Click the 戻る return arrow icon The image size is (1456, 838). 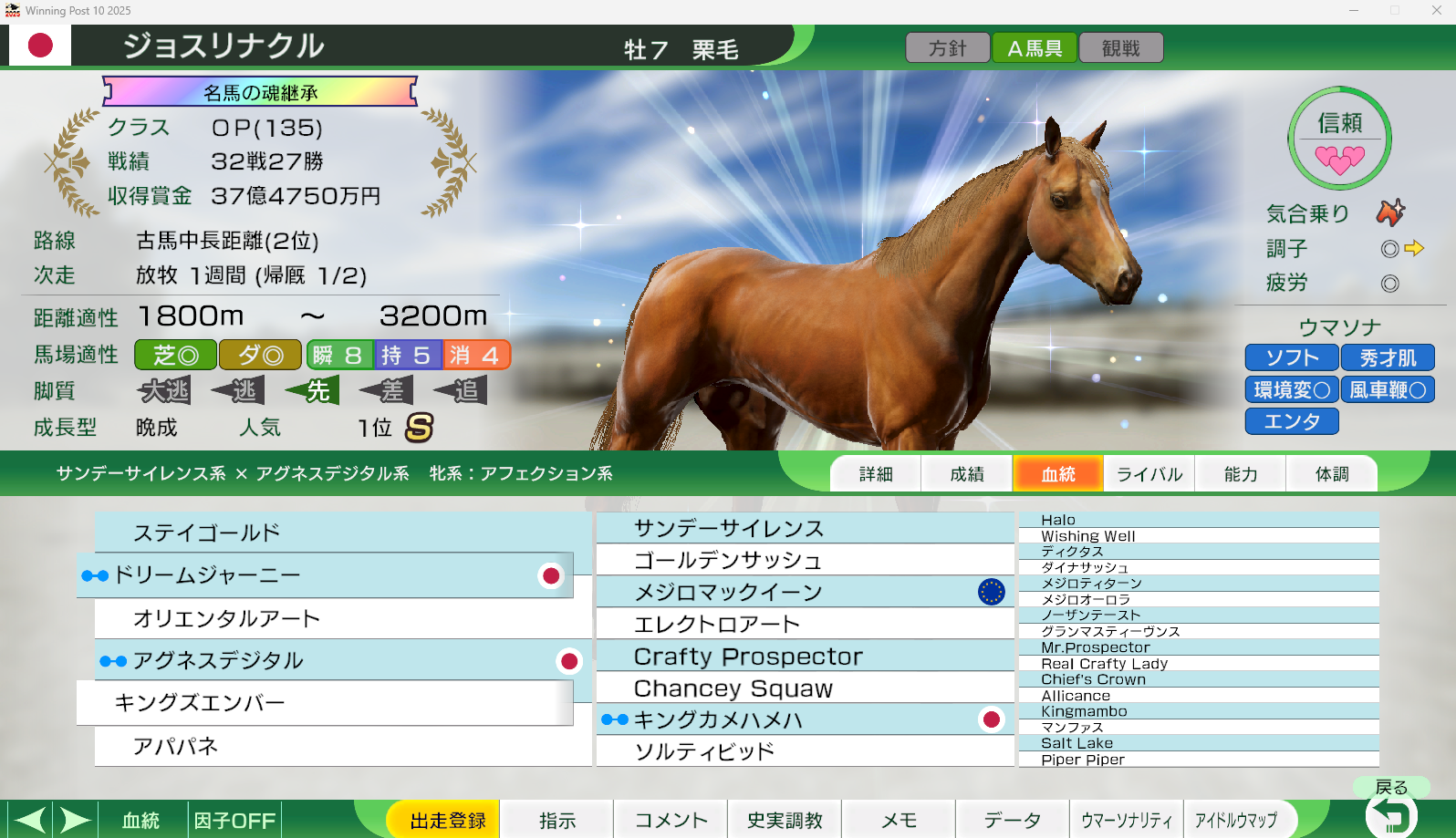click(x=1391, y=813)
